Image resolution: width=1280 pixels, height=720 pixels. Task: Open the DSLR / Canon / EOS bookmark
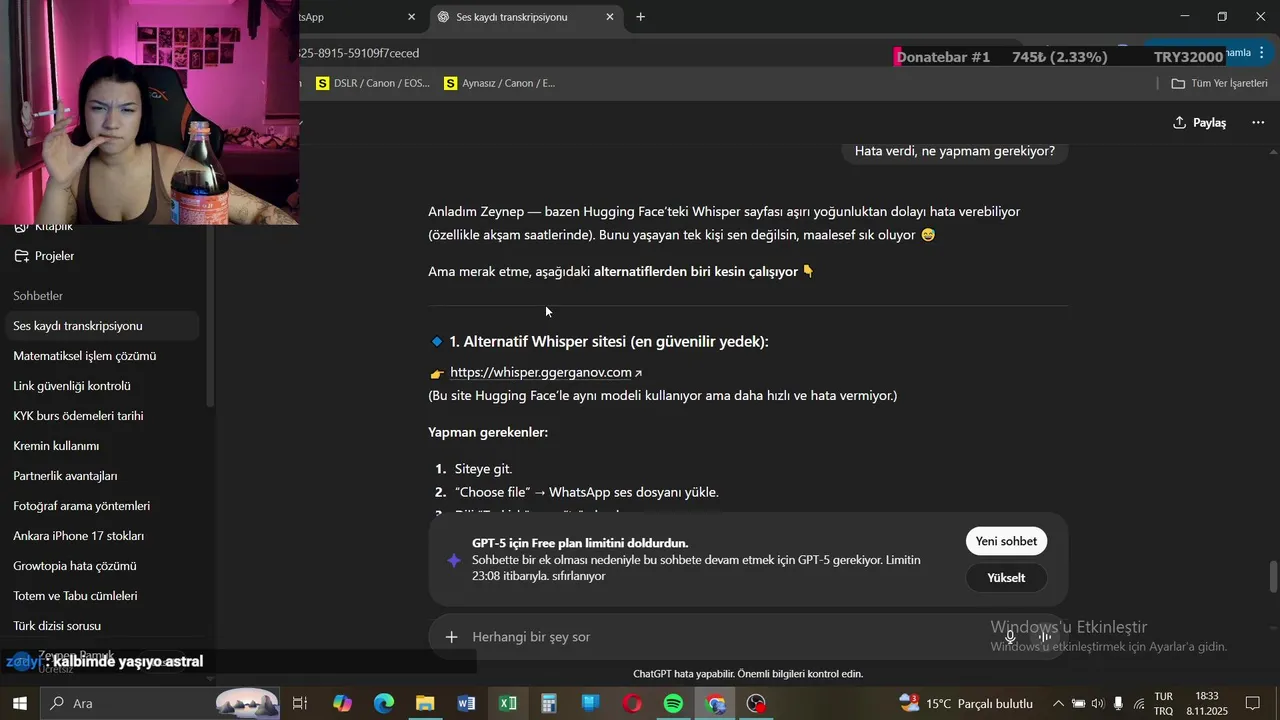[x=373, y=83]
